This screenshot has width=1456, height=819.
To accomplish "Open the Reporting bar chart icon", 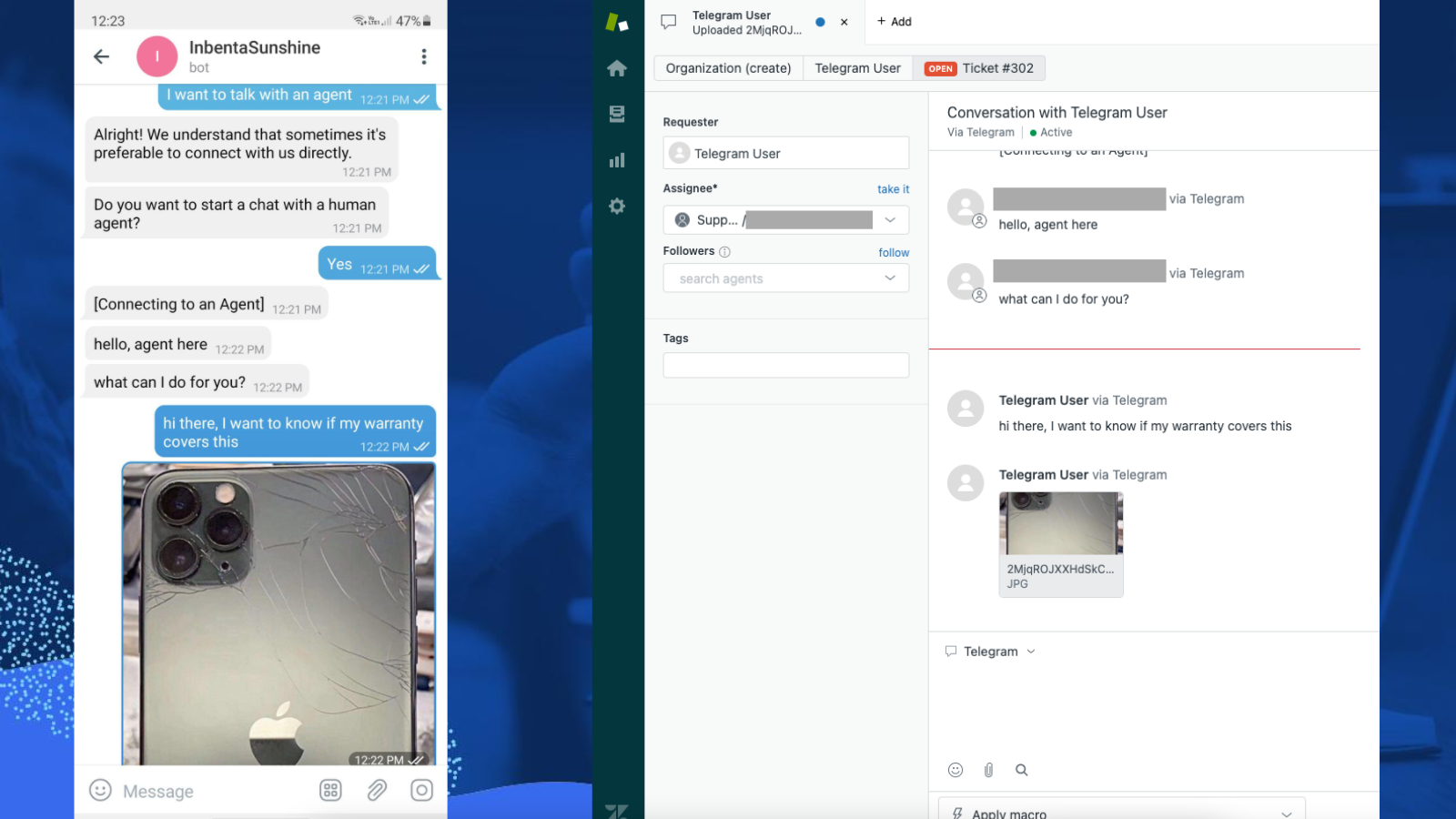I will pyautogui.click(x=617, y=161).
